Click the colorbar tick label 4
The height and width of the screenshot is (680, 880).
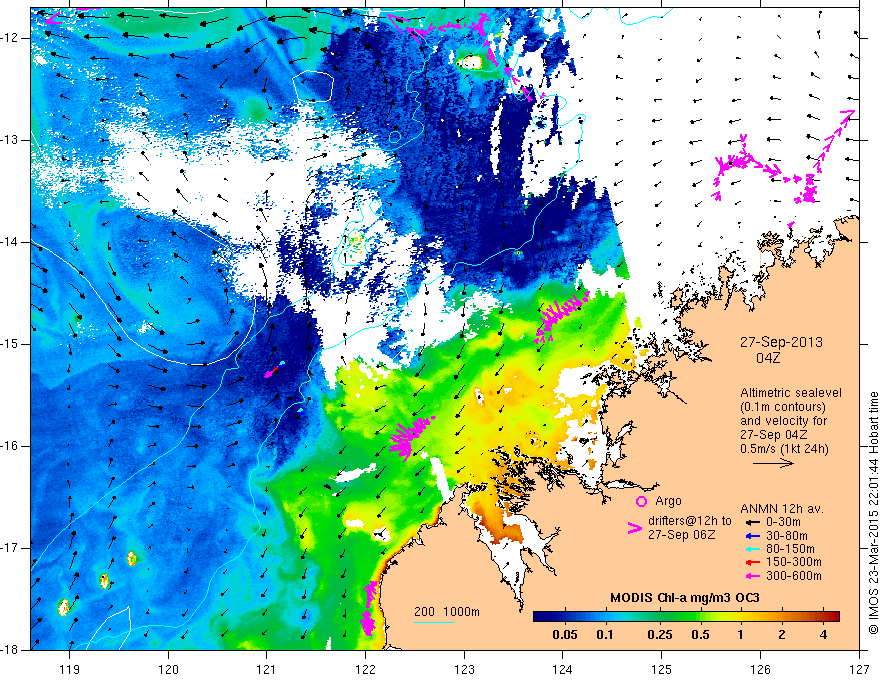(823, 635)
